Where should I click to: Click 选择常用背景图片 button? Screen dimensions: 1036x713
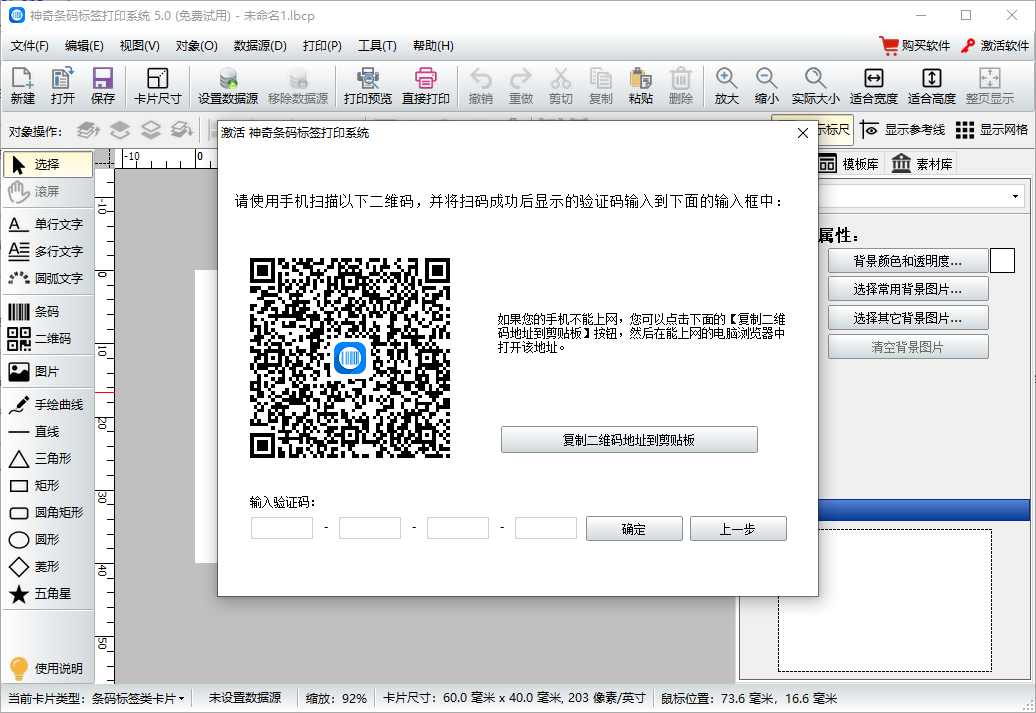908,289
